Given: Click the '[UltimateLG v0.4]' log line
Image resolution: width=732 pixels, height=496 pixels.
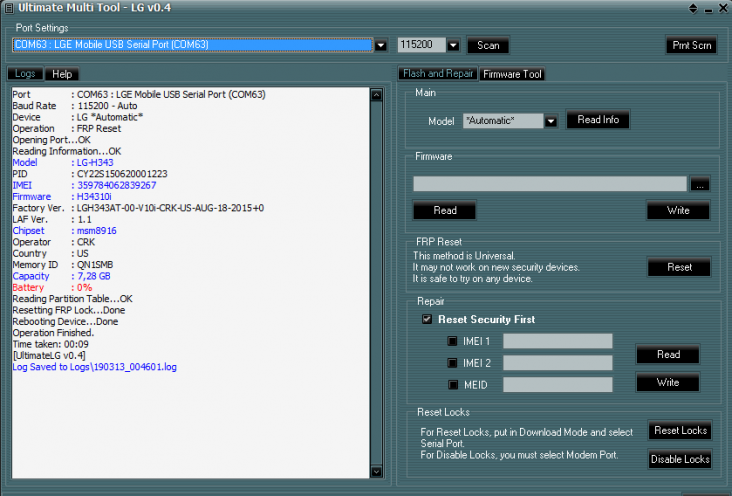Looking at the screenshot, I should click(x=49, y=355).
